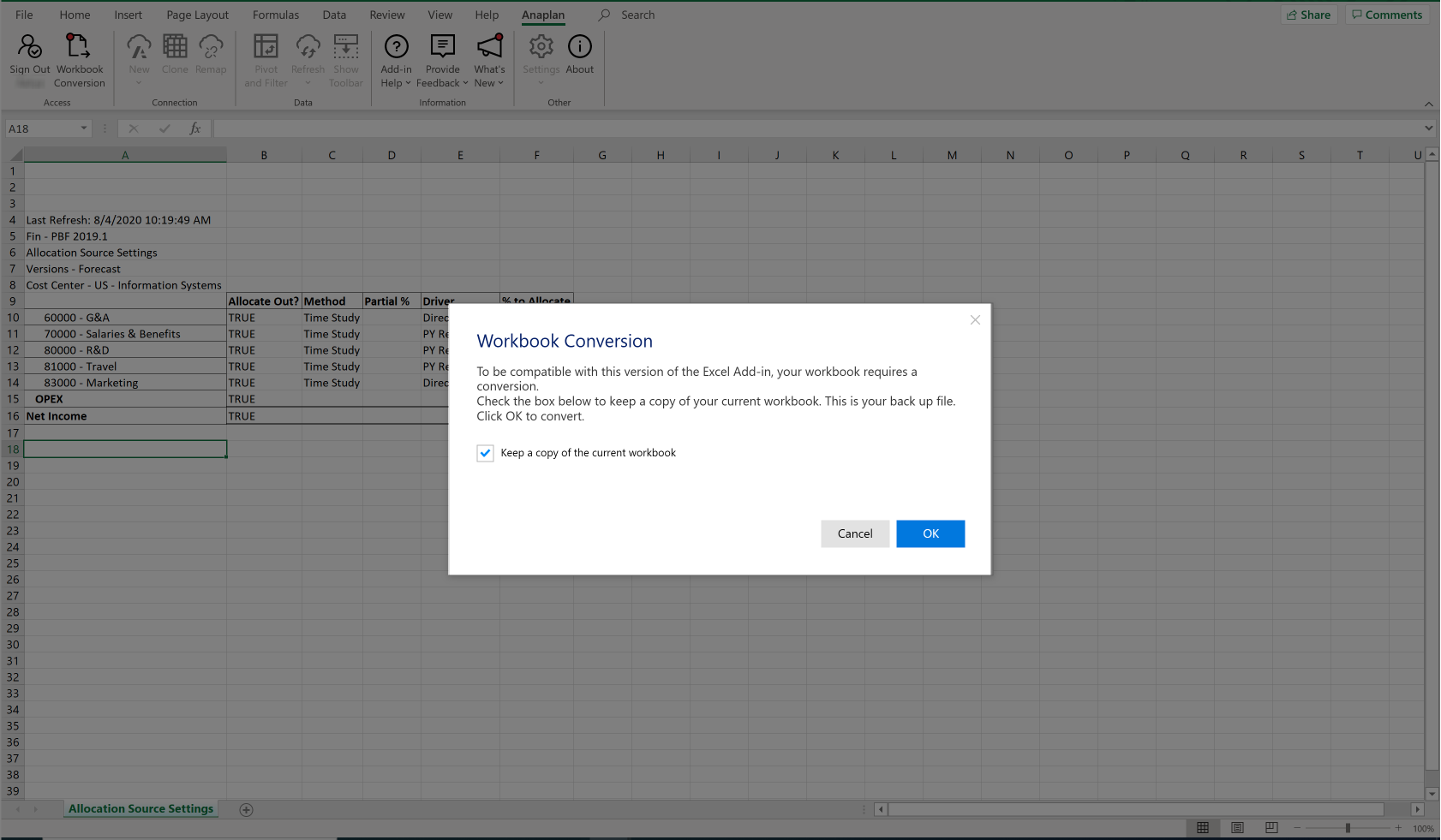1441x840 pixels.
Task: Uncheck Keep a copy of the current workbook
Action: pos(486,453)
